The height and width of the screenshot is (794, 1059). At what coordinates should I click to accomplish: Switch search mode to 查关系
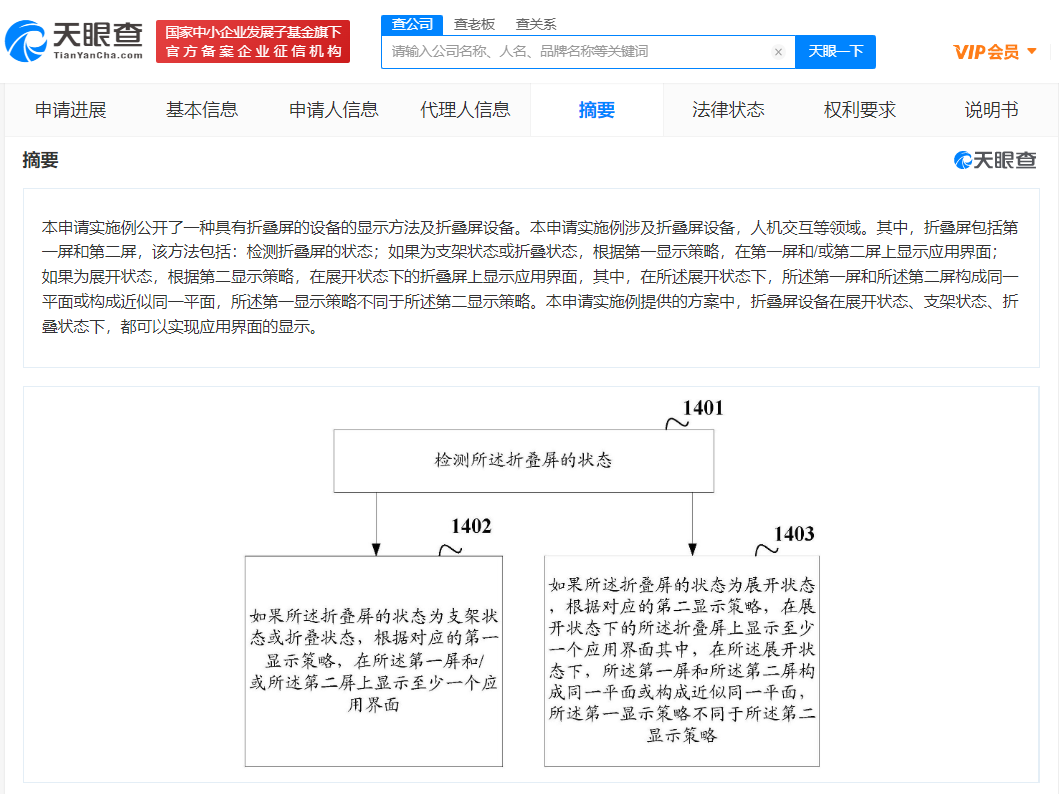click(x=536, y=23)
